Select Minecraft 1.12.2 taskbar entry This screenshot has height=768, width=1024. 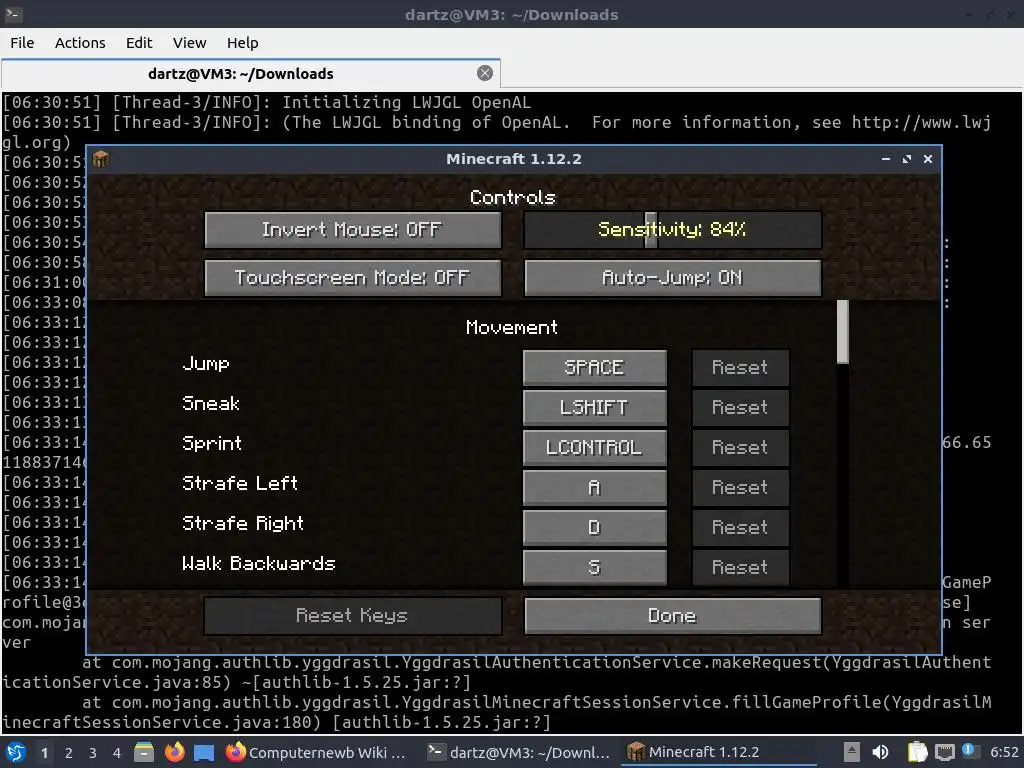click(718, 752)
